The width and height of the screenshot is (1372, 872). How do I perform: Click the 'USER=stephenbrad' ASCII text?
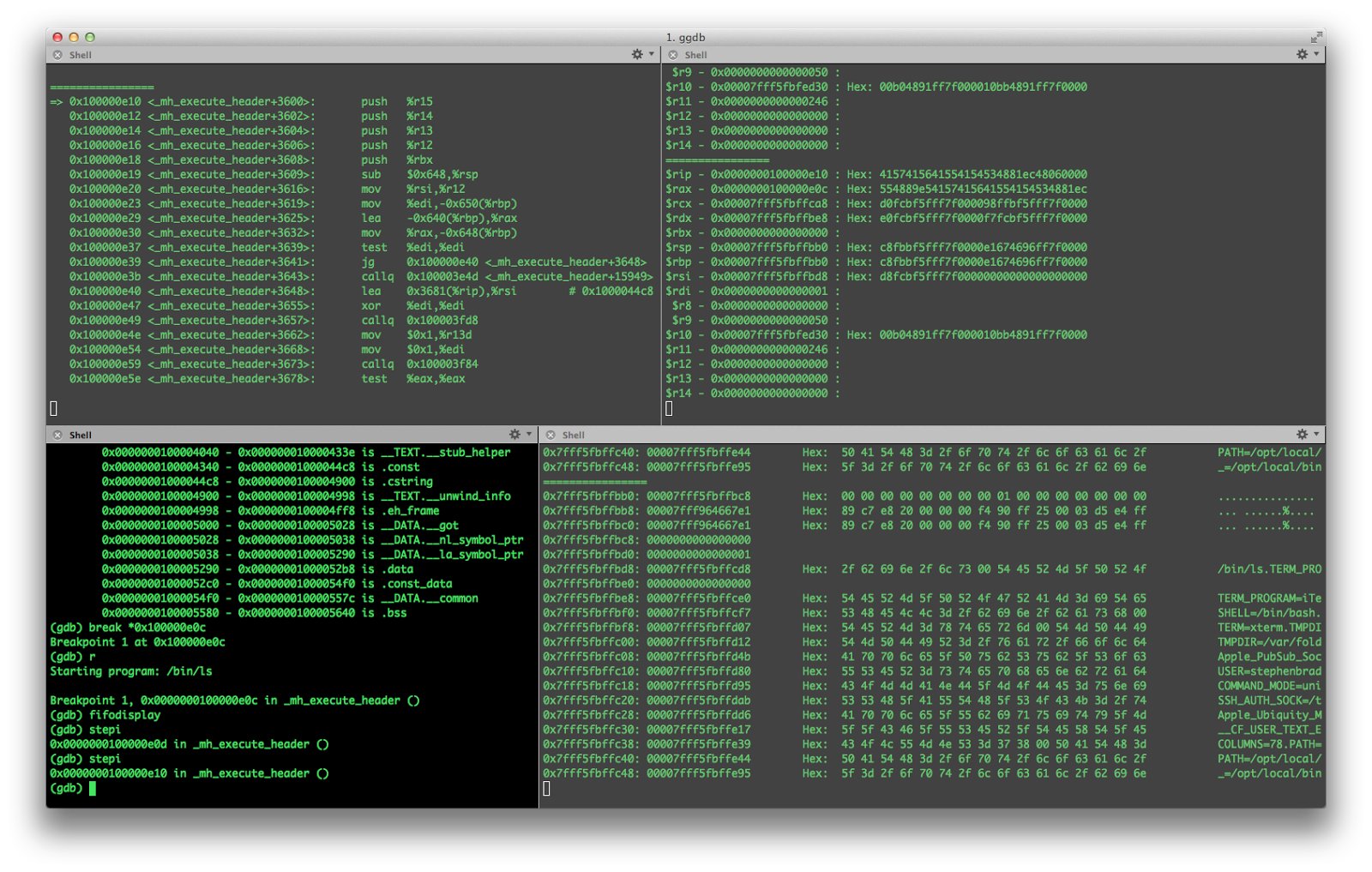click(x=1270, y=671)
